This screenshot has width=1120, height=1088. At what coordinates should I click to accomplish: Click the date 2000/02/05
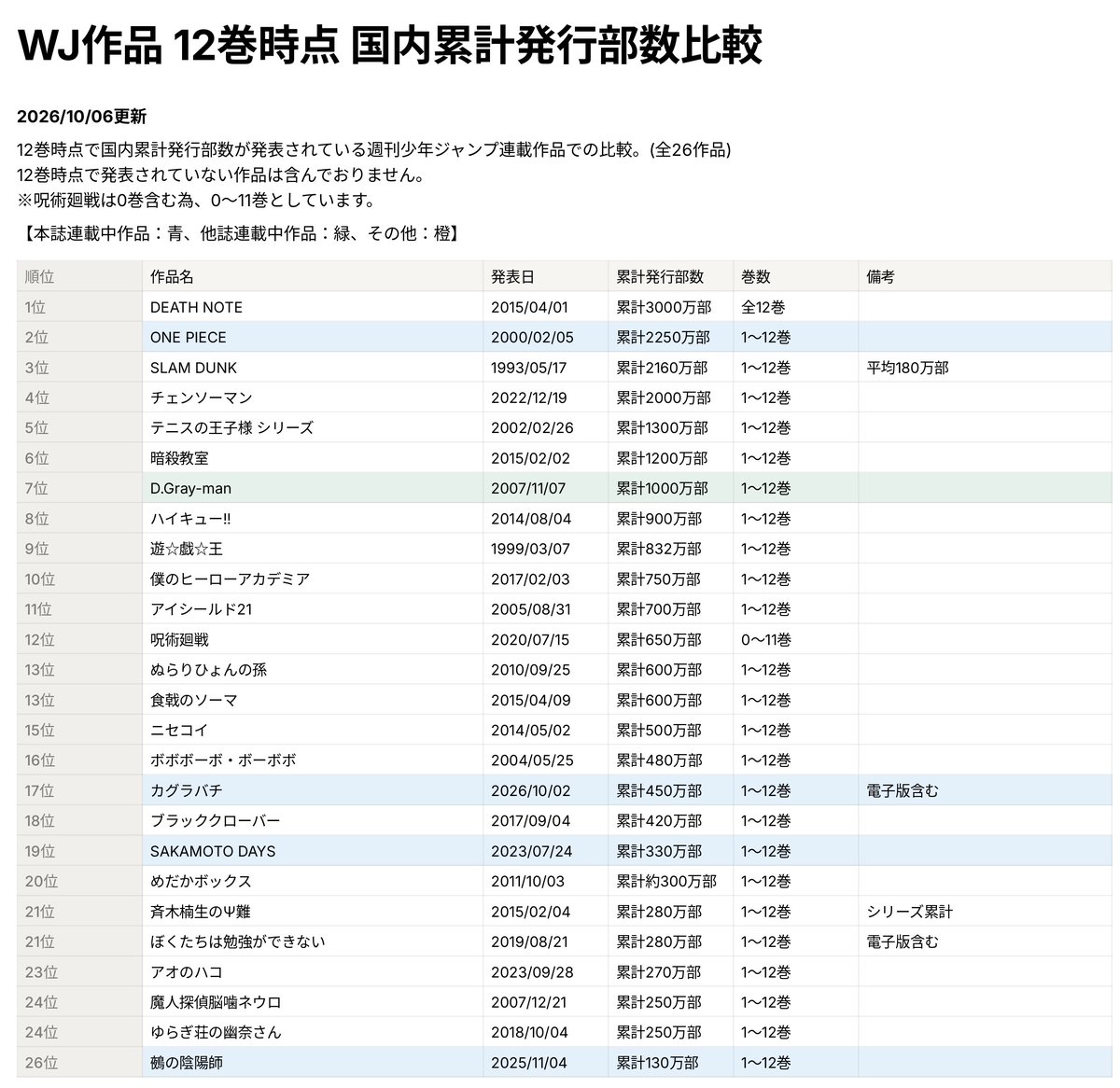pos(532,337)
